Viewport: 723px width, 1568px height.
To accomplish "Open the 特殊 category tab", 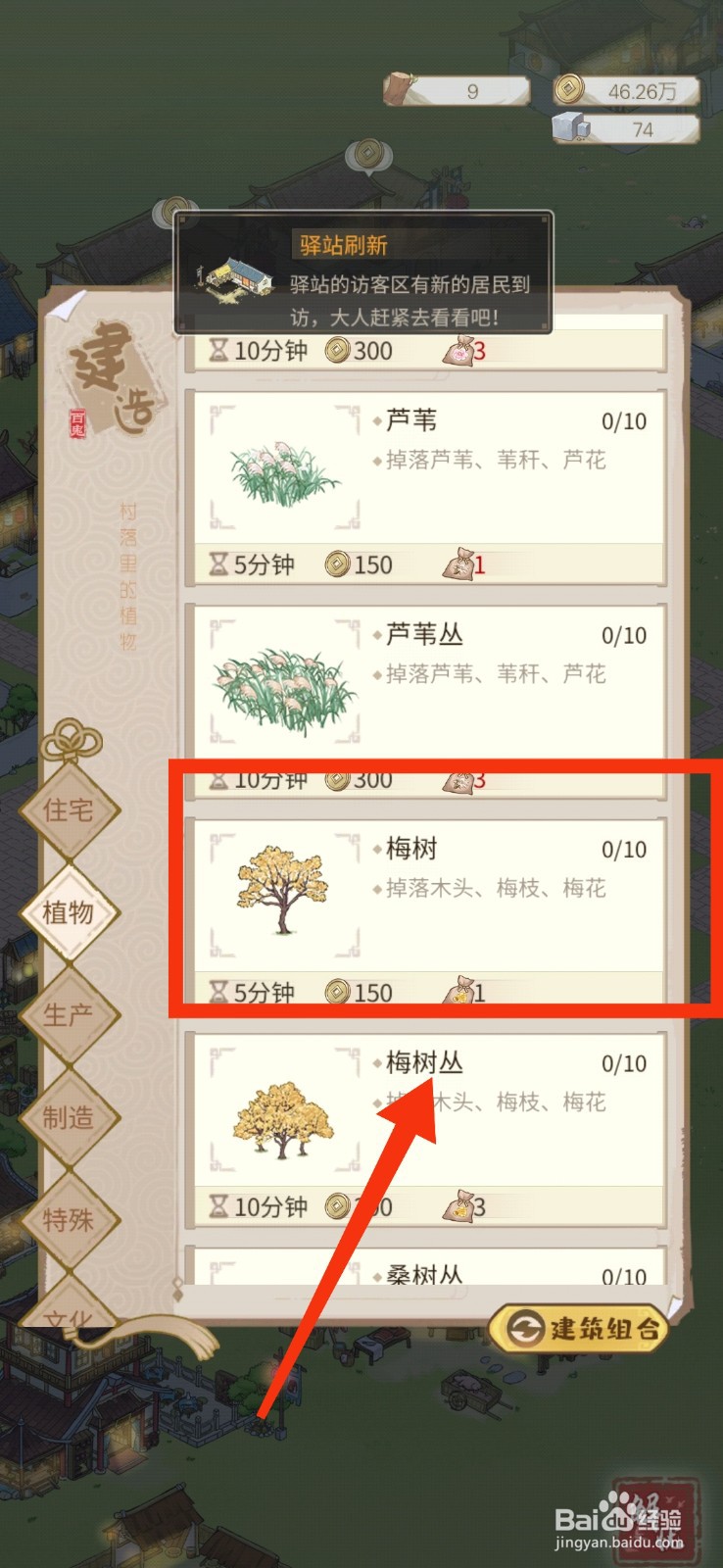I will tap(69, 1220).
